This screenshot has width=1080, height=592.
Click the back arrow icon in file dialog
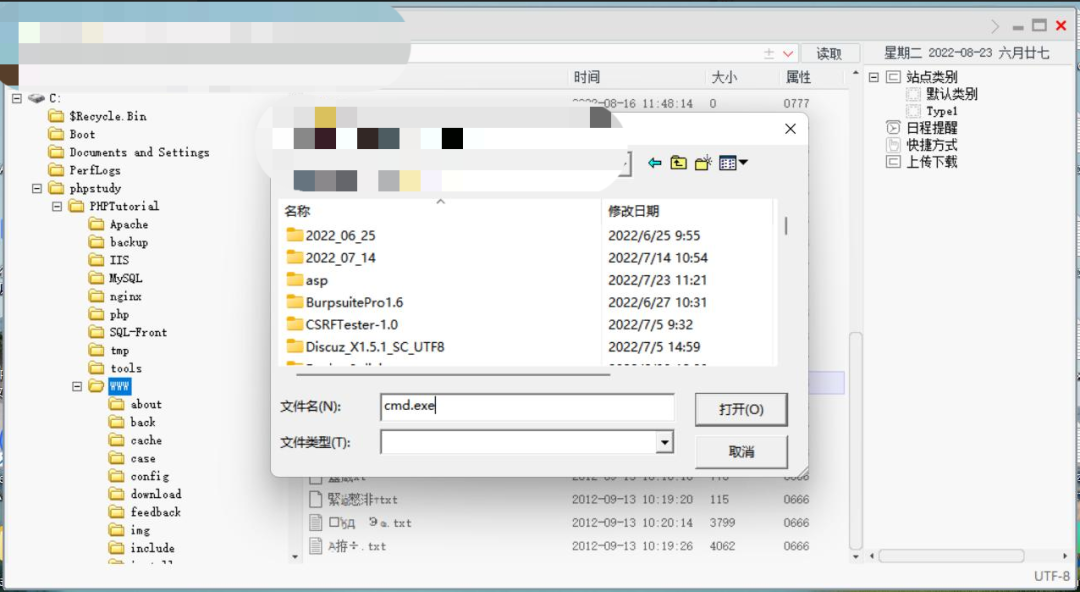coord(654,163)
